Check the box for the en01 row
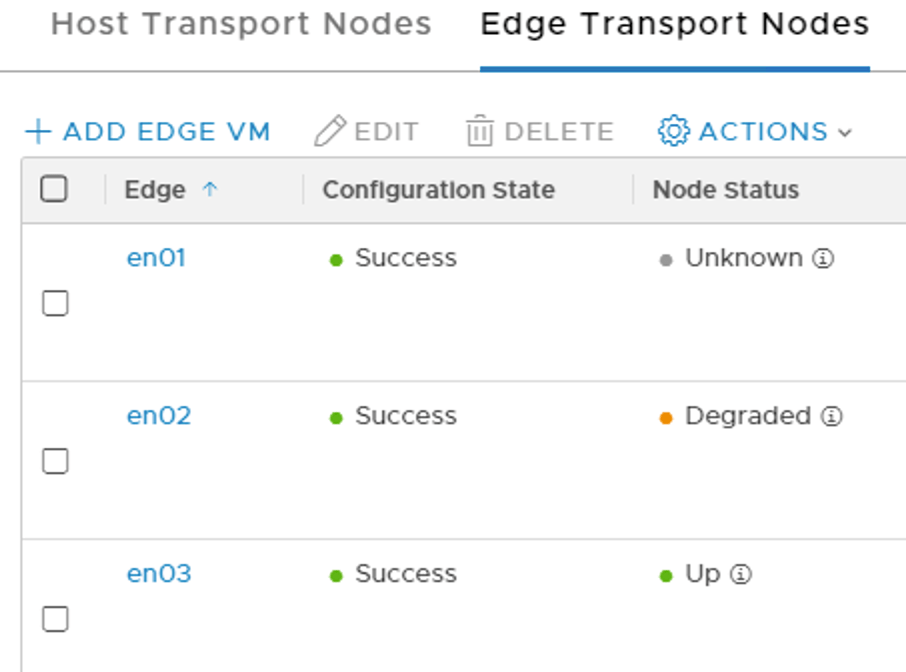 [x=55, y=304]
